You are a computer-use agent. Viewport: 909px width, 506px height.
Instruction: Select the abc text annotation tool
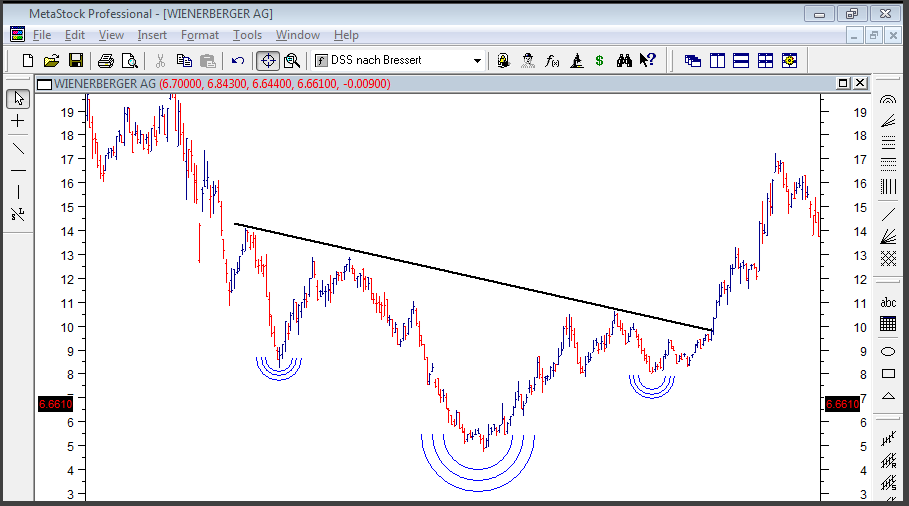point(888,303)
